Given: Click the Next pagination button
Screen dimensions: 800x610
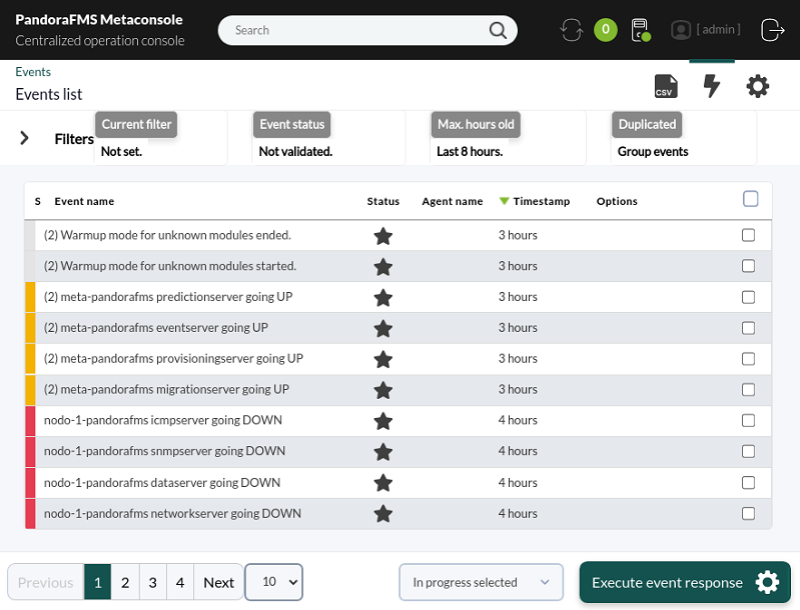Looking at the screenshot, I should [218, 582].
